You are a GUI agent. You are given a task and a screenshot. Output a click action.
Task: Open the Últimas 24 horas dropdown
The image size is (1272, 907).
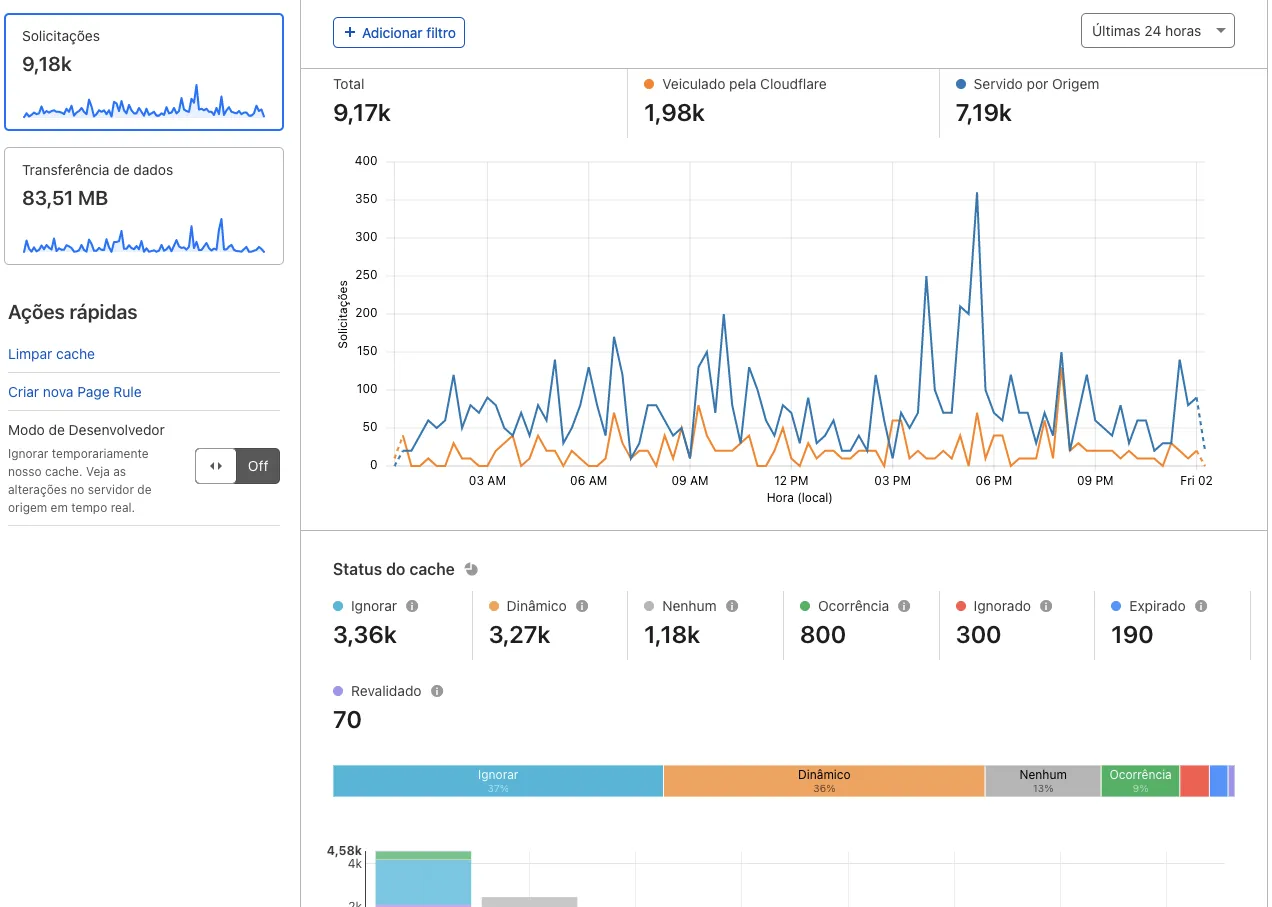click(x=1158, y=31)
